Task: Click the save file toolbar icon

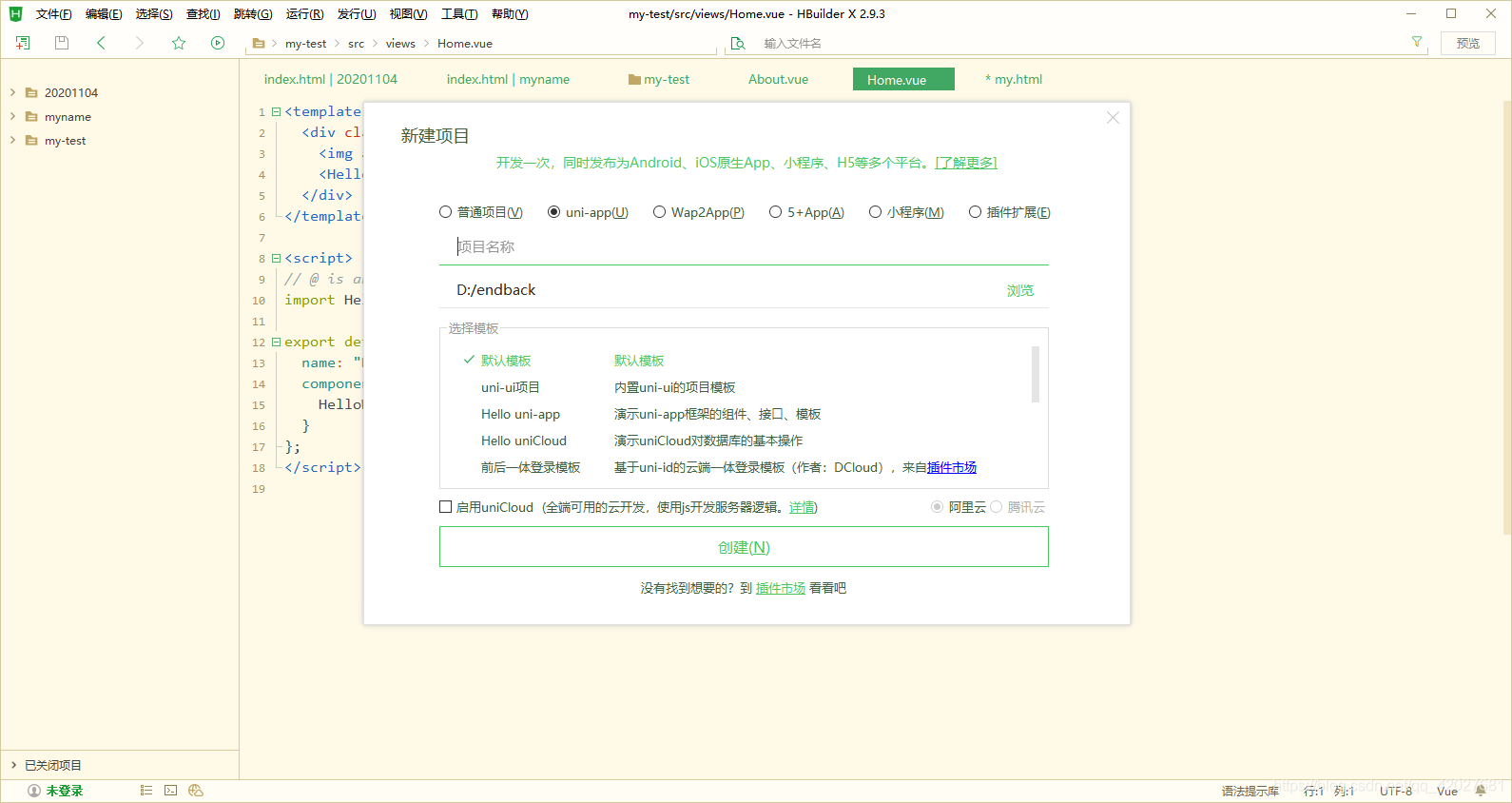Action: click(62, 43)
